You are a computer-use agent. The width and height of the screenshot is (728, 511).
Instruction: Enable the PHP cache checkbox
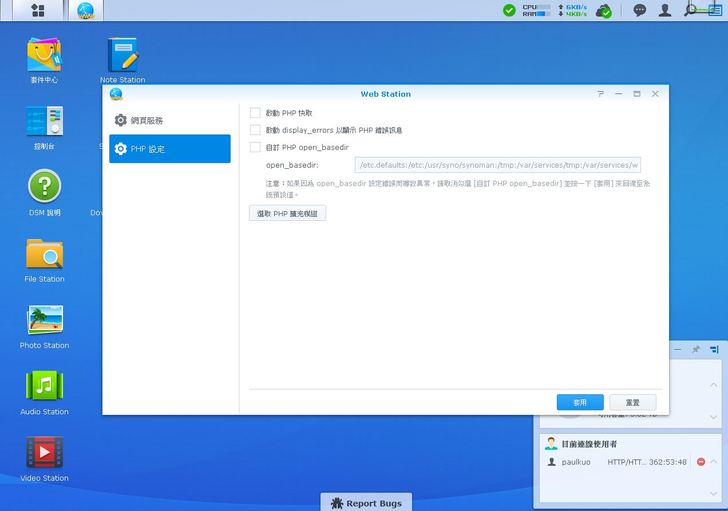(255, 113)
